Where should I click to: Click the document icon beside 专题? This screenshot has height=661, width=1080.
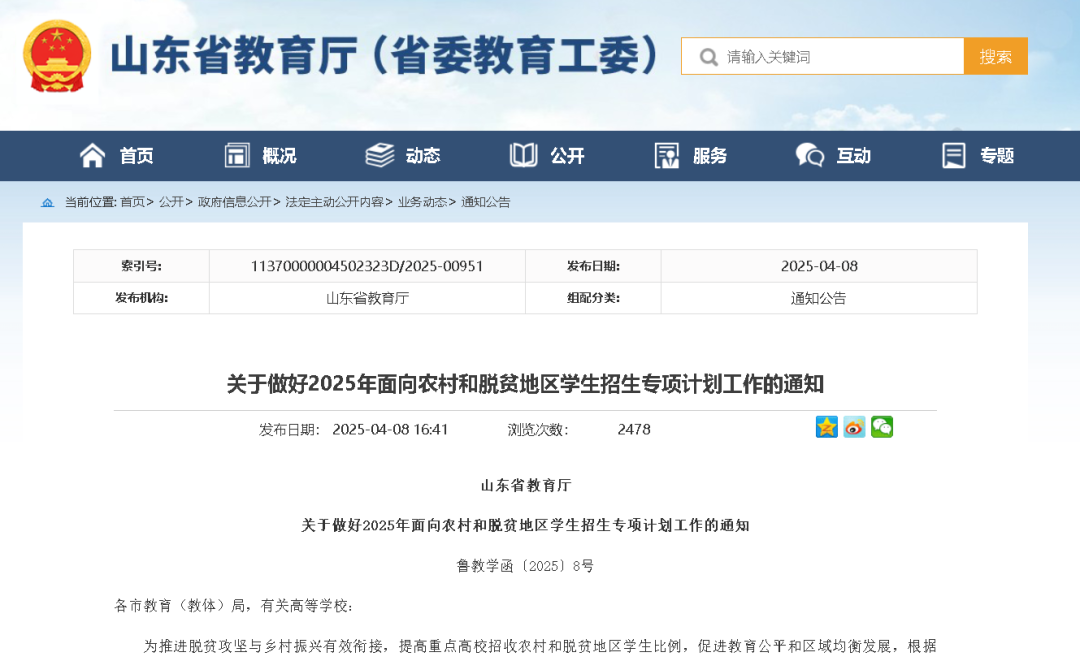pyautogui.click(x=954, y=156)
